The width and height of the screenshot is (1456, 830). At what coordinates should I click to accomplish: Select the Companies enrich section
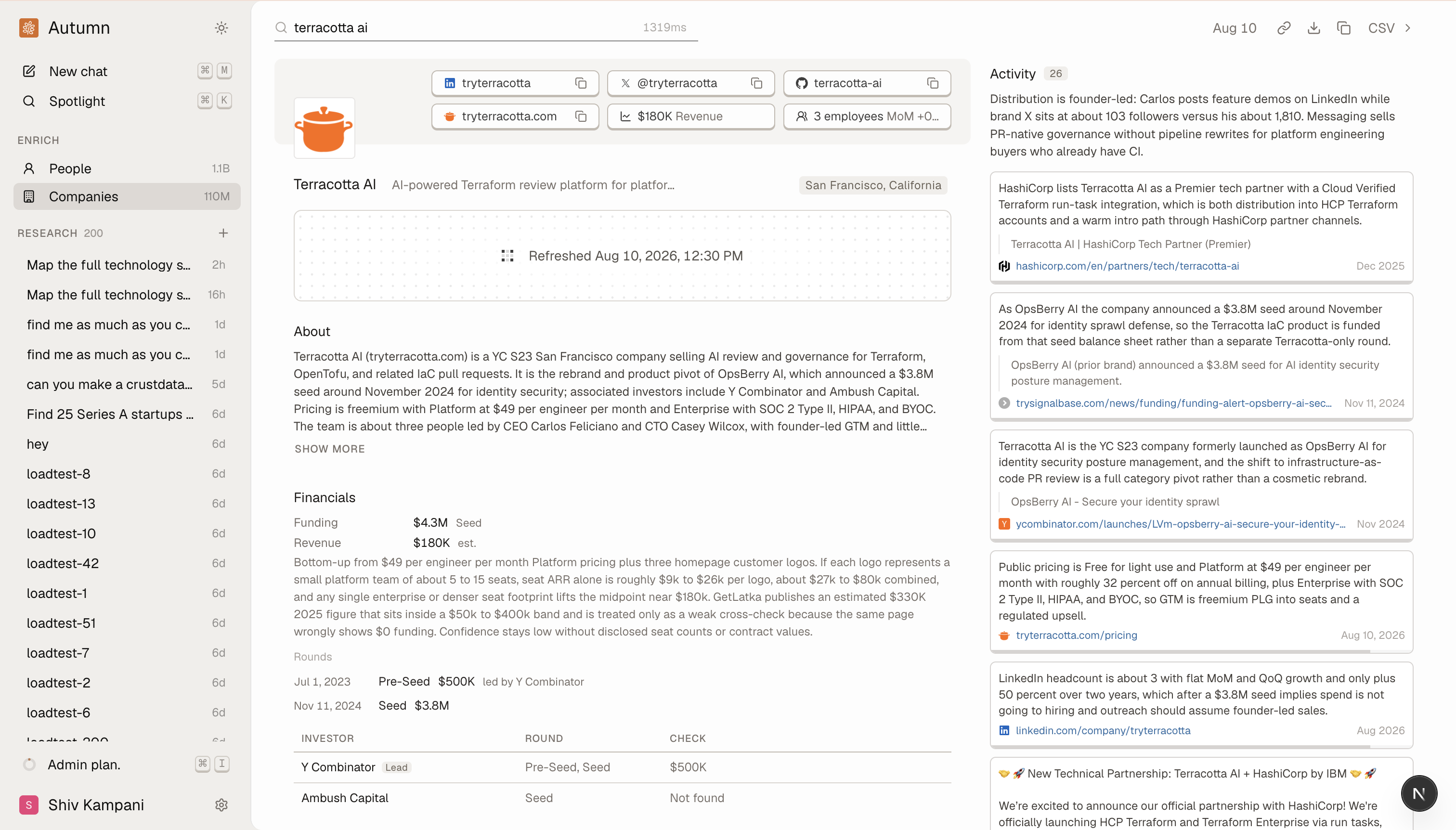click(127, 196)
